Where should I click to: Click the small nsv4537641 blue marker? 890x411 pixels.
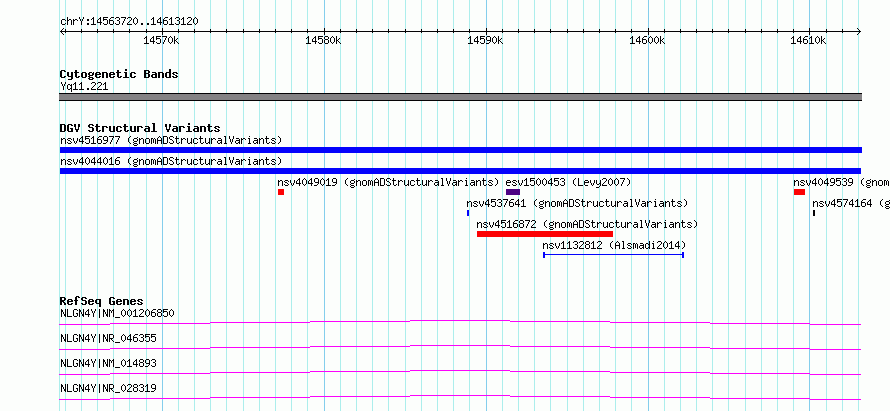pos(468,213)
